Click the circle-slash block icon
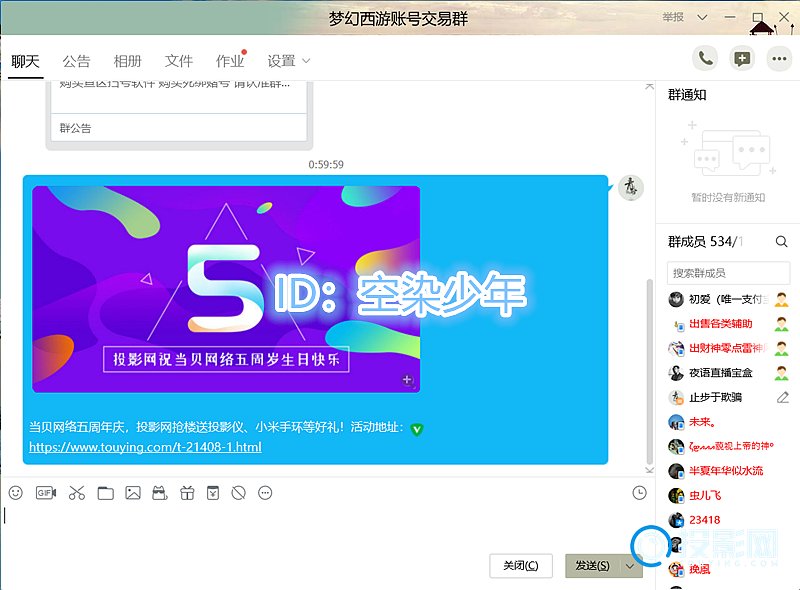800x590 pixels. tap(238, 493)
